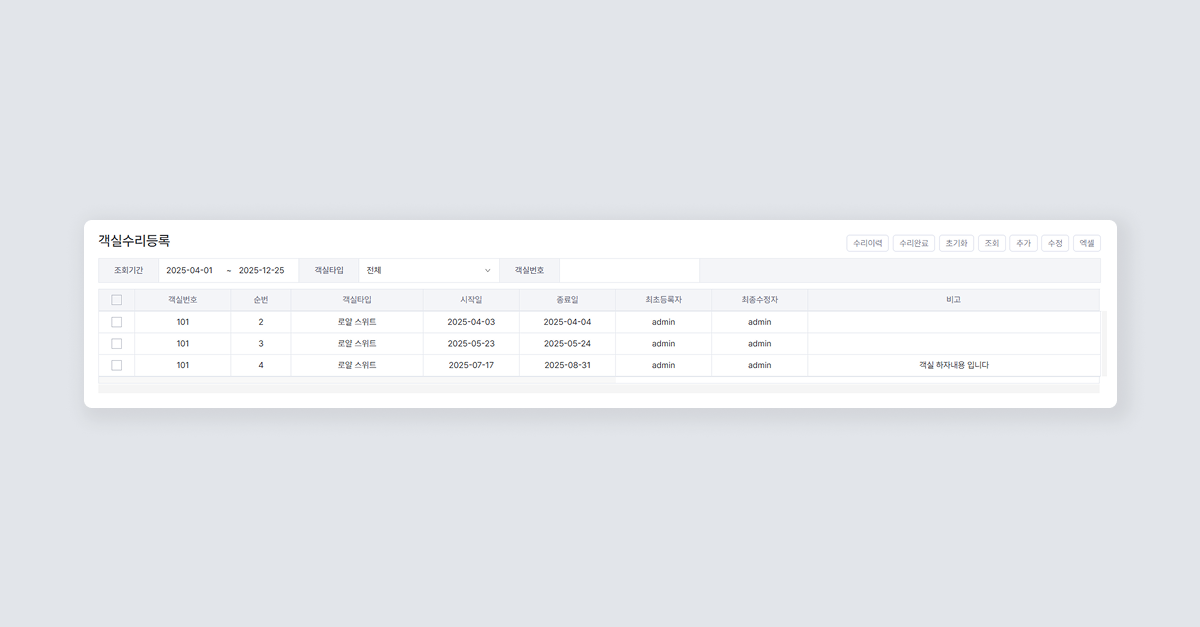Click the 수리완료 button
The width and height of the screenshot is (1200, 627).
[914, 243]
